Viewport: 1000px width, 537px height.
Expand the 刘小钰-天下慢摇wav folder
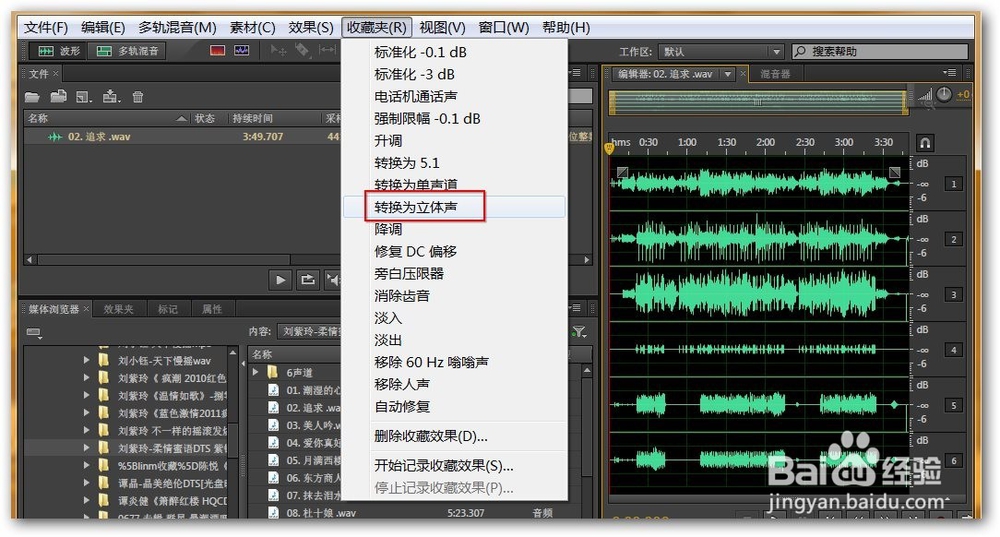[x=86, y=360]
